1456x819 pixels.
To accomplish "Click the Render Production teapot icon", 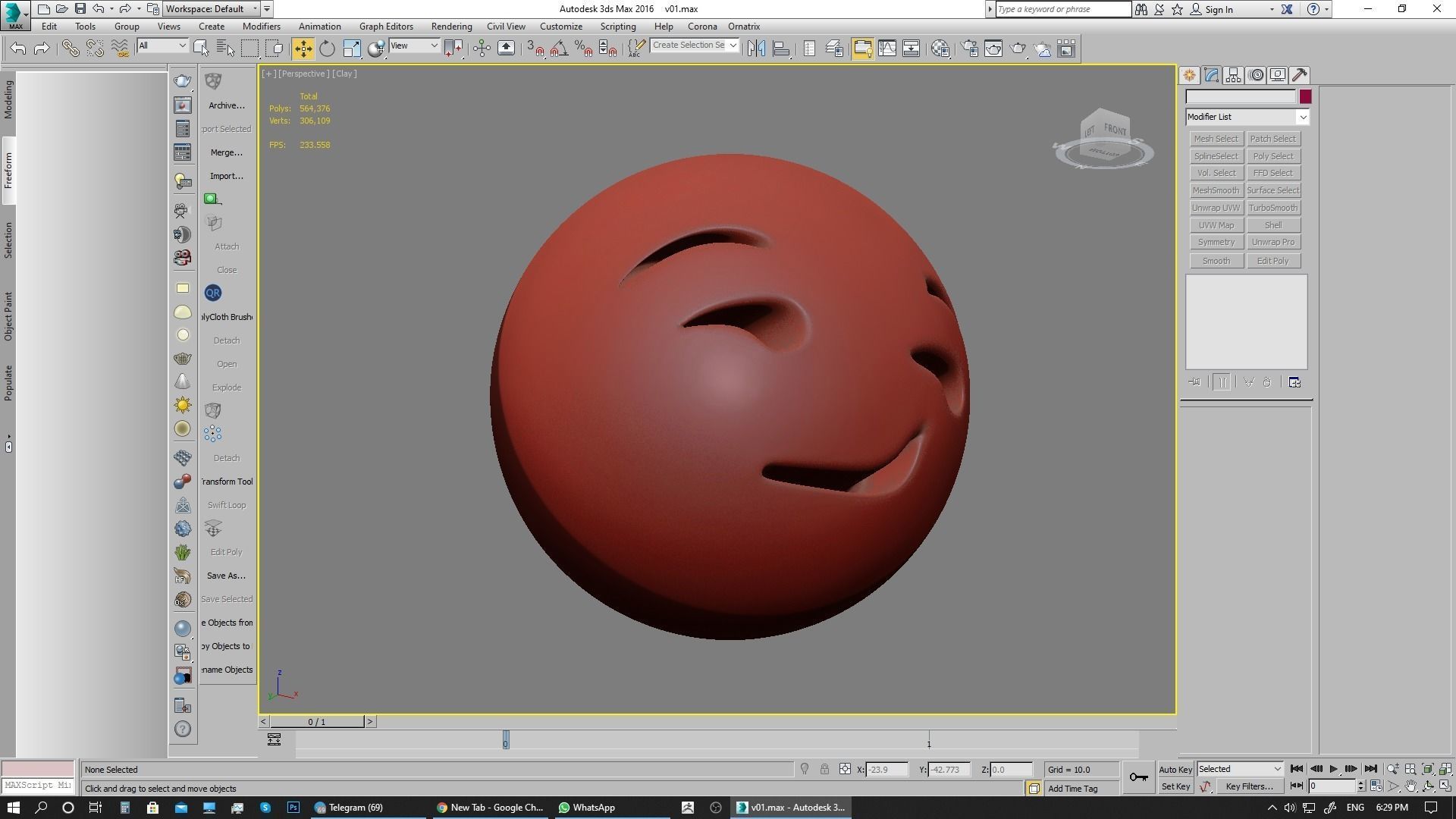I will 1018,49.
